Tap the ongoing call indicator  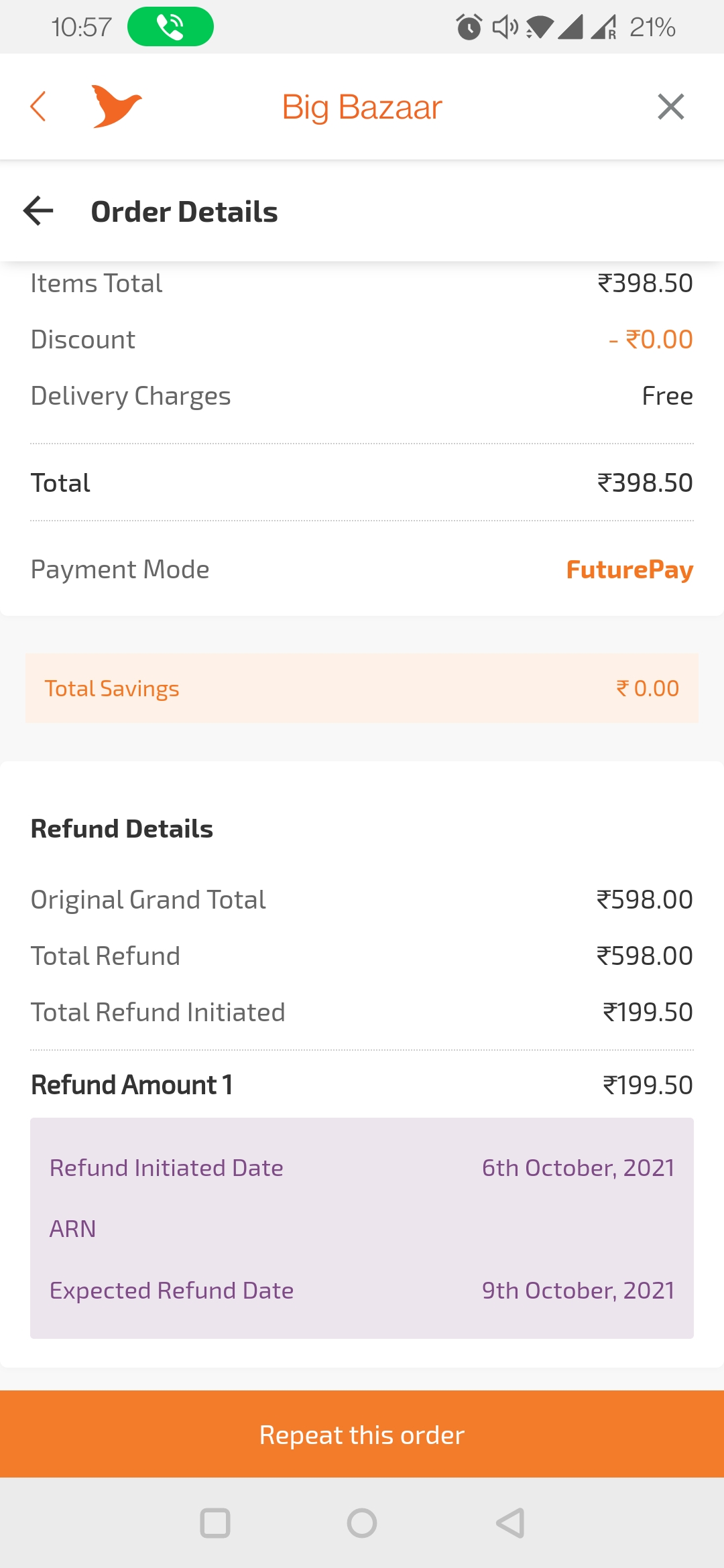point(170,27)
